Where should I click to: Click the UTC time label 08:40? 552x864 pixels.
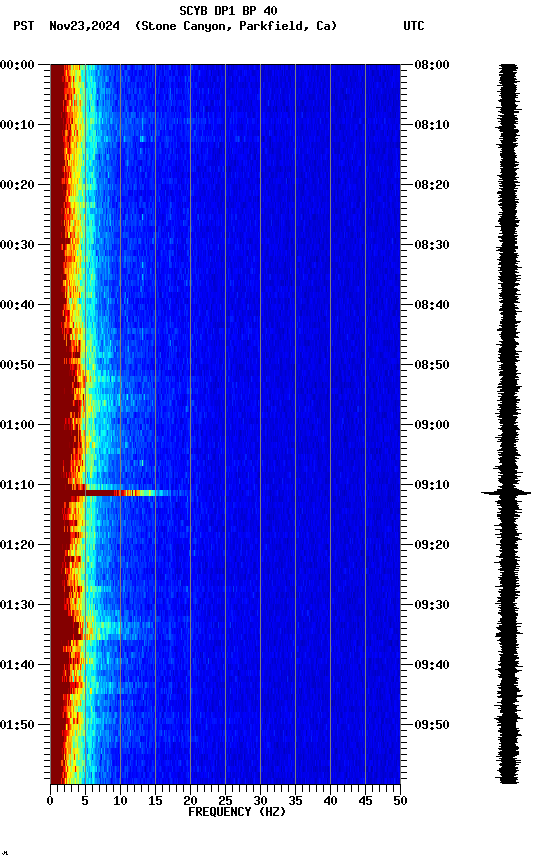tap(432, 305)
